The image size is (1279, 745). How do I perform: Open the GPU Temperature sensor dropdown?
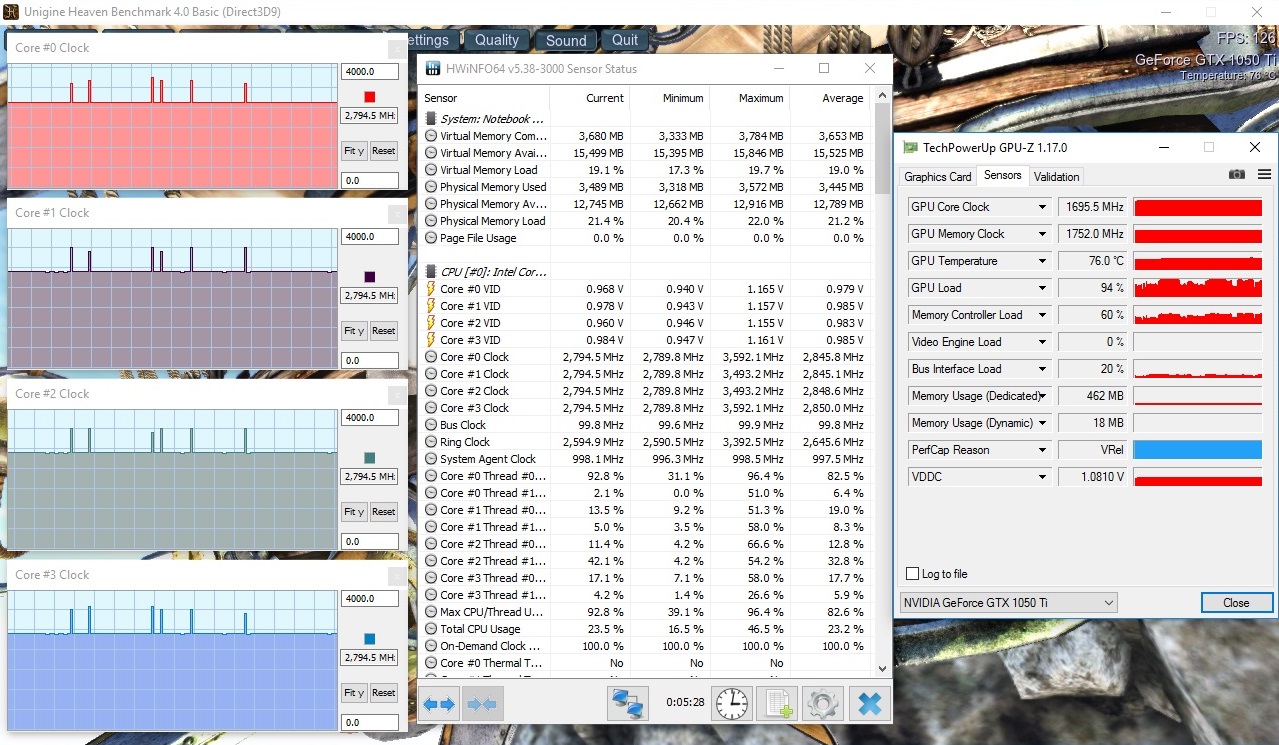coord(1042,261)
